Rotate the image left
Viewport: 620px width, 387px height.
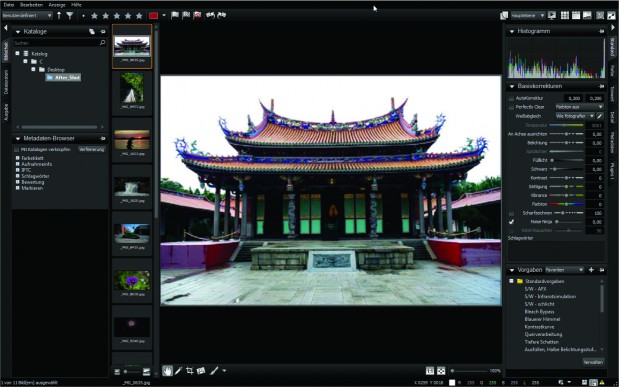(x=210, y=15)
